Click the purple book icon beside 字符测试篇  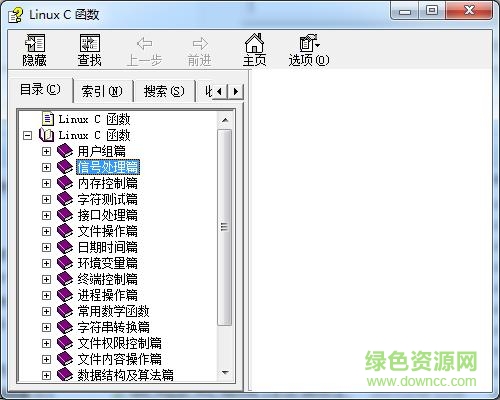(65, 199)
